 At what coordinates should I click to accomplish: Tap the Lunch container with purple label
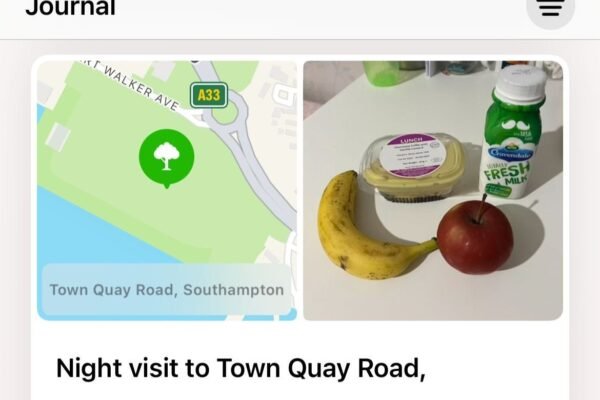tap(413, 167)
